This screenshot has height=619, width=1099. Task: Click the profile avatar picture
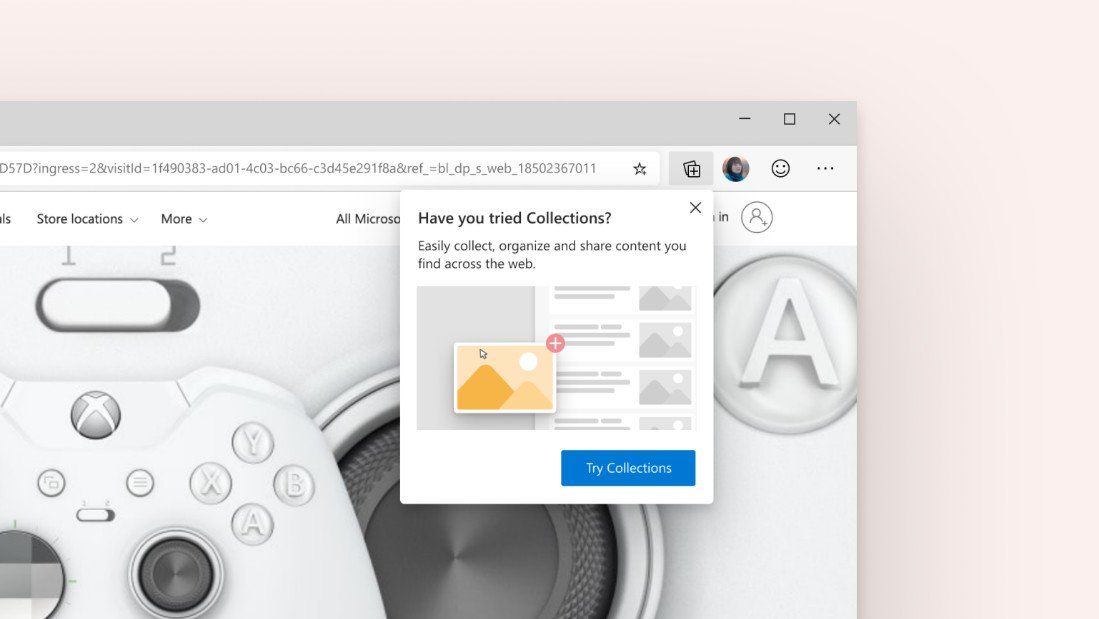pyautogui.click(x=735, y=168)
